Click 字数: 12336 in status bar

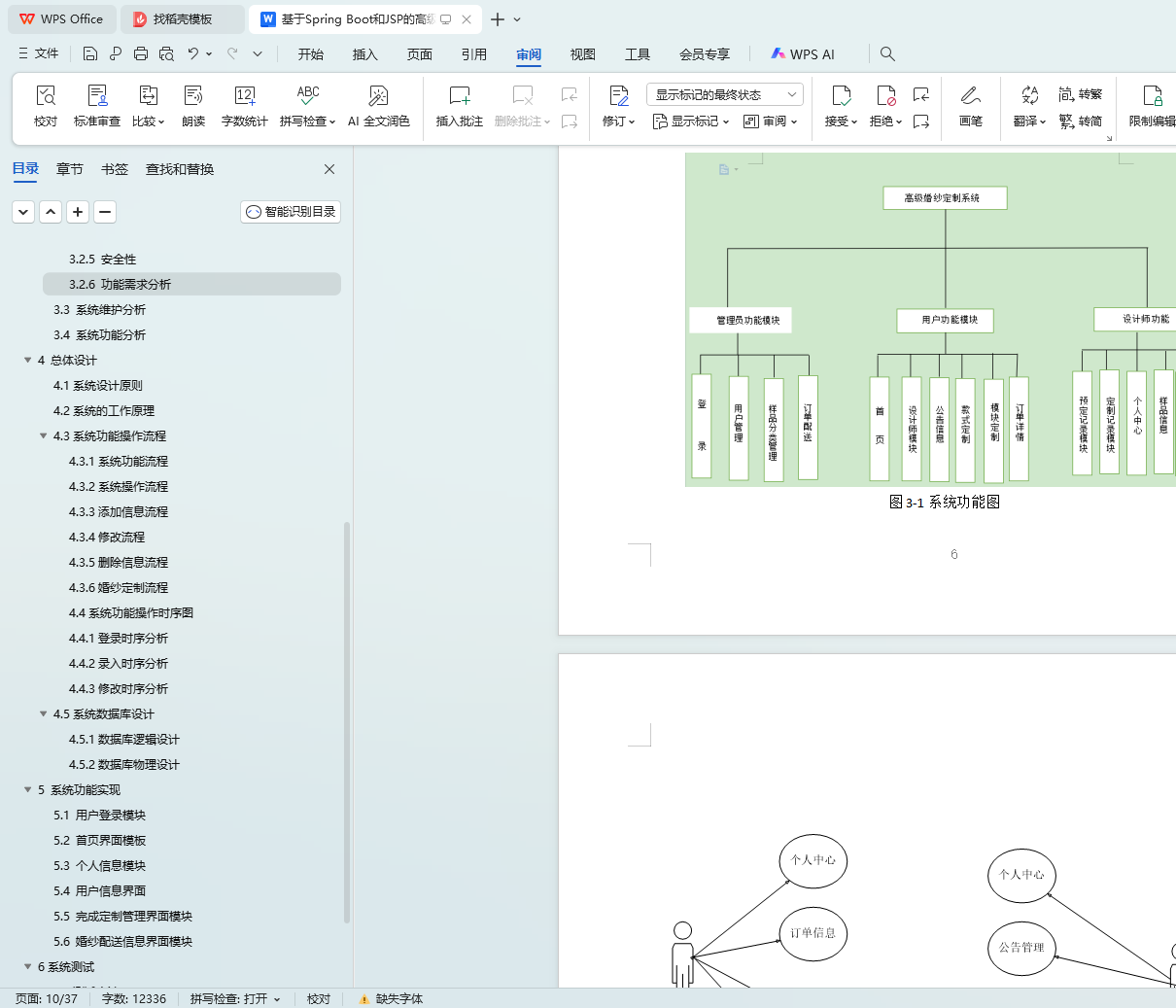134,998
